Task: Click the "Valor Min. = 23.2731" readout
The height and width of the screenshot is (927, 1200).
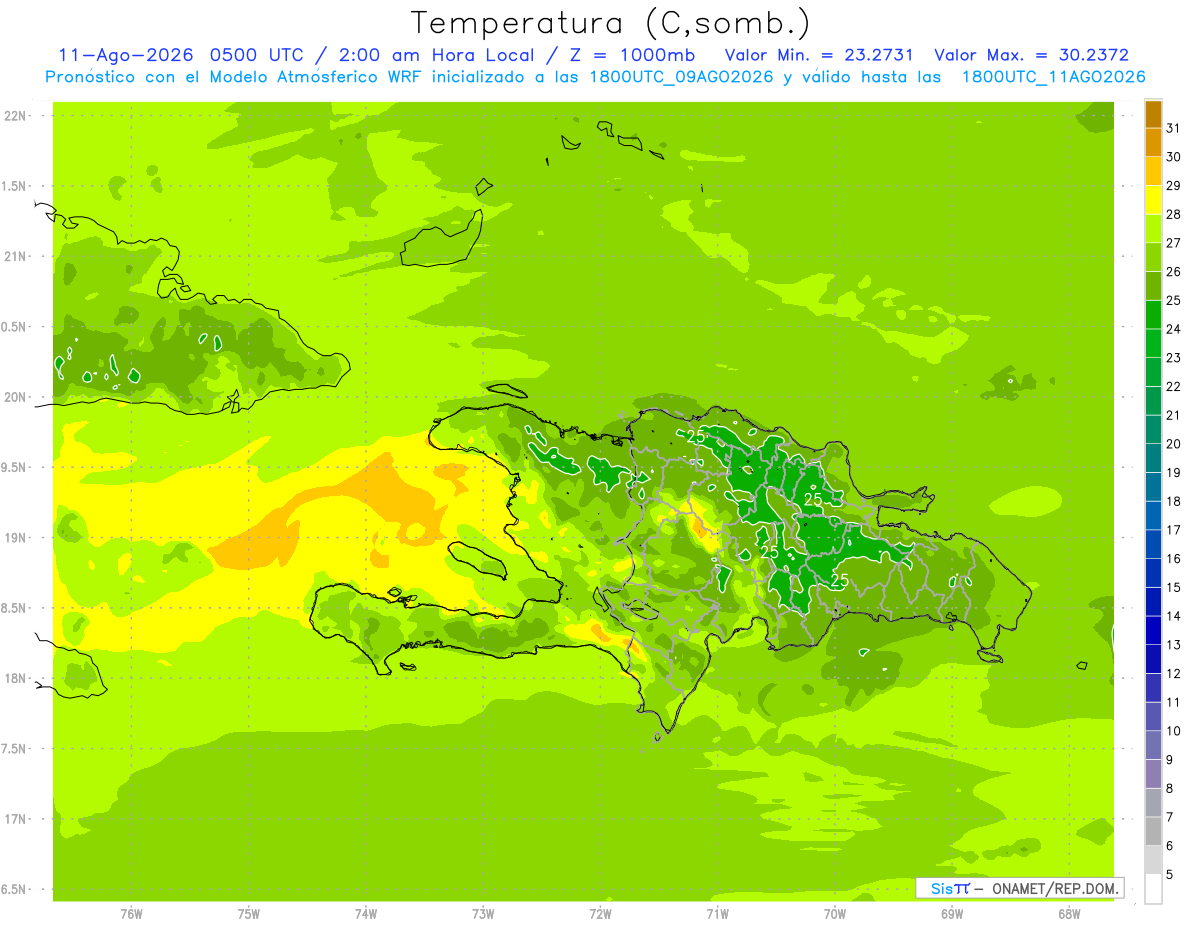Action: pos(820,55)
